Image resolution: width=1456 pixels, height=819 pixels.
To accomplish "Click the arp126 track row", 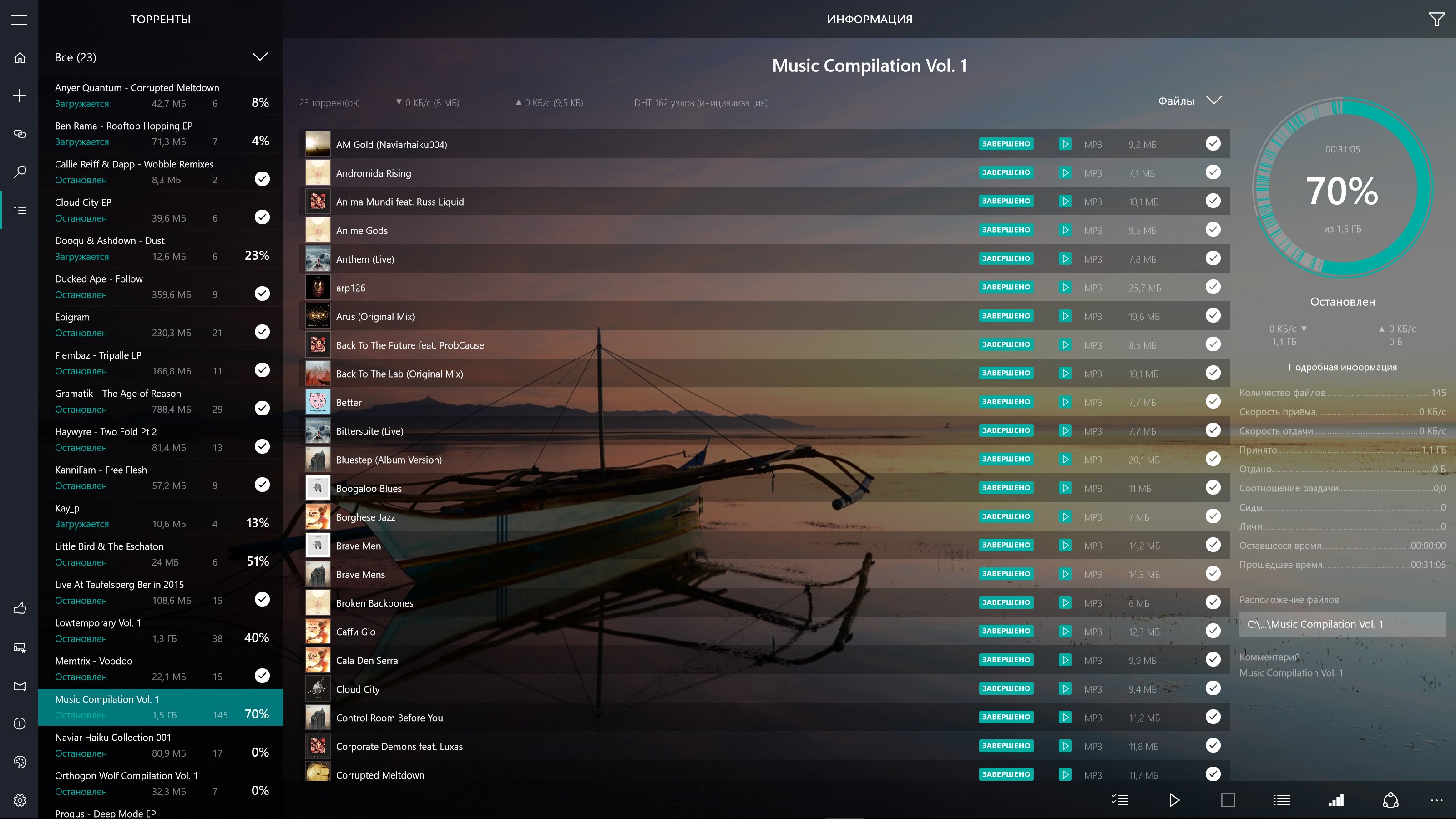I will coord(763,288).
